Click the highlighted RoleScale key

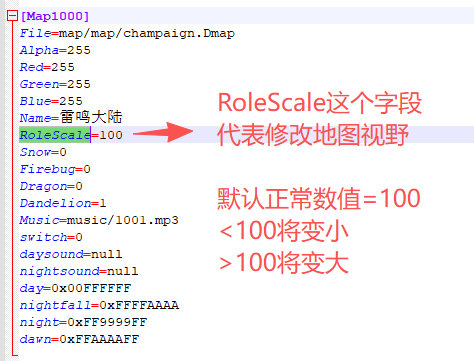click(x=55, y=135)
